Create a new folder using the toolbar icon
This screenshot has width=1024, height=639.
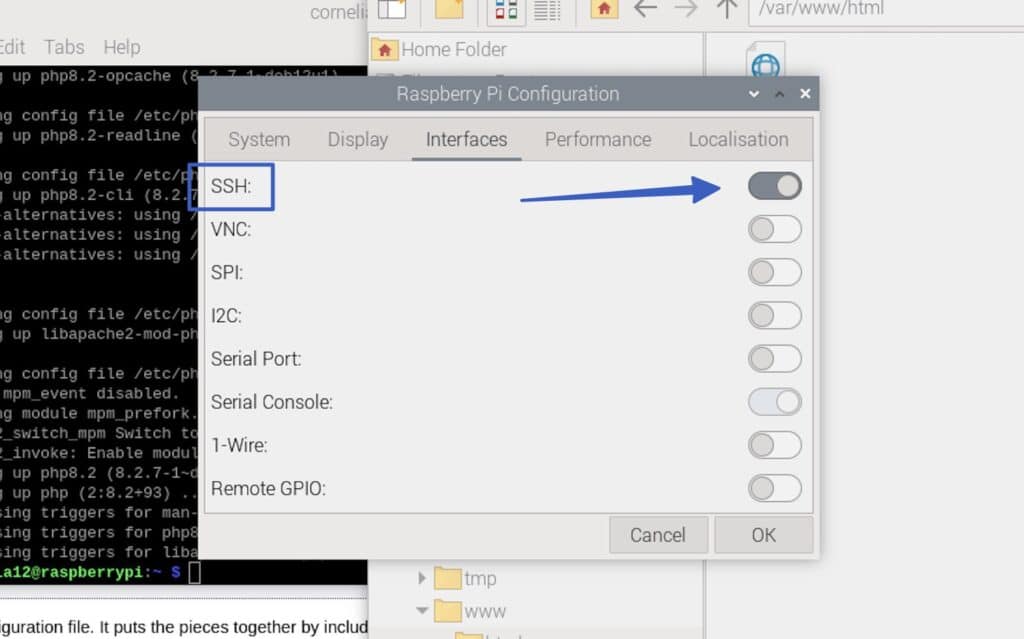(x=449, y=12)
